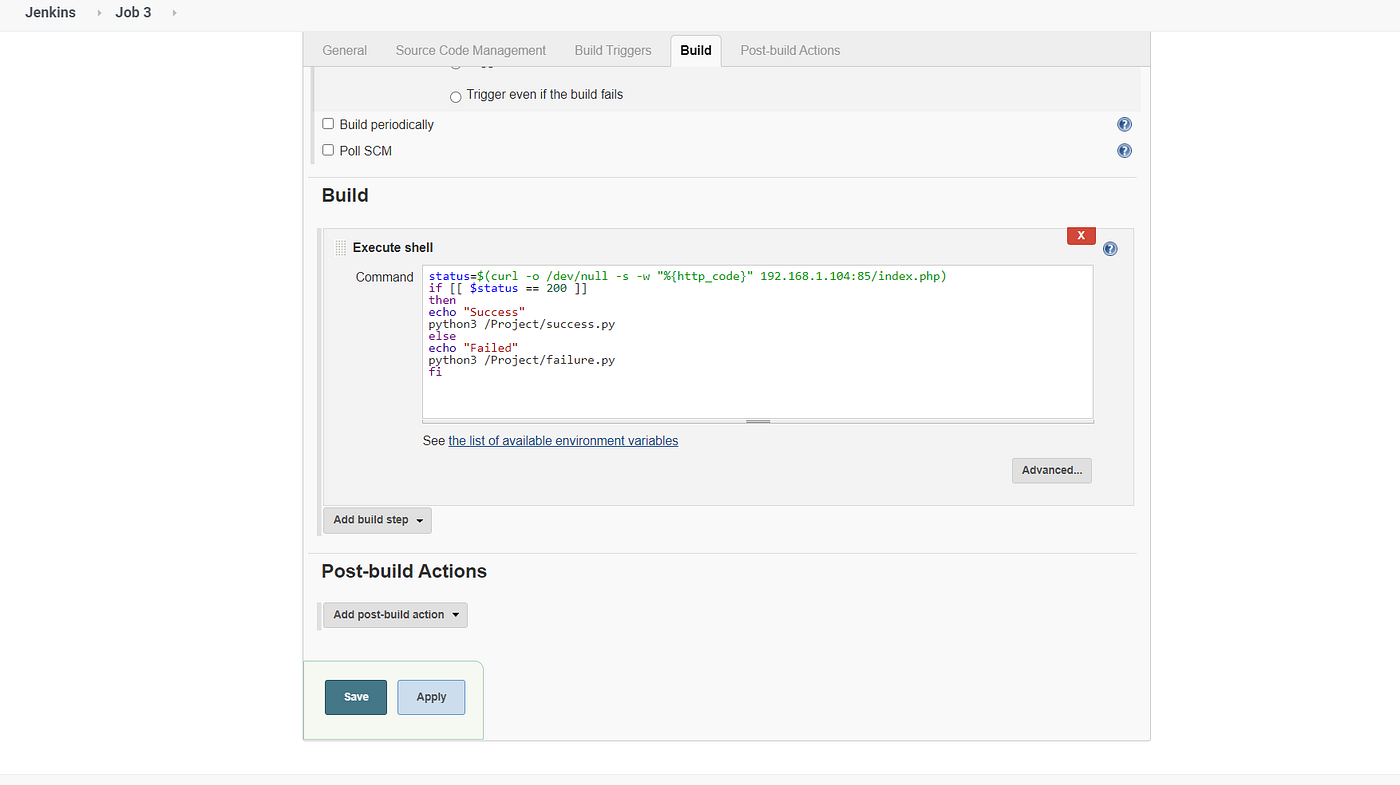Select Jenkins in the breadcrumb bar

(x=50, y=13)
